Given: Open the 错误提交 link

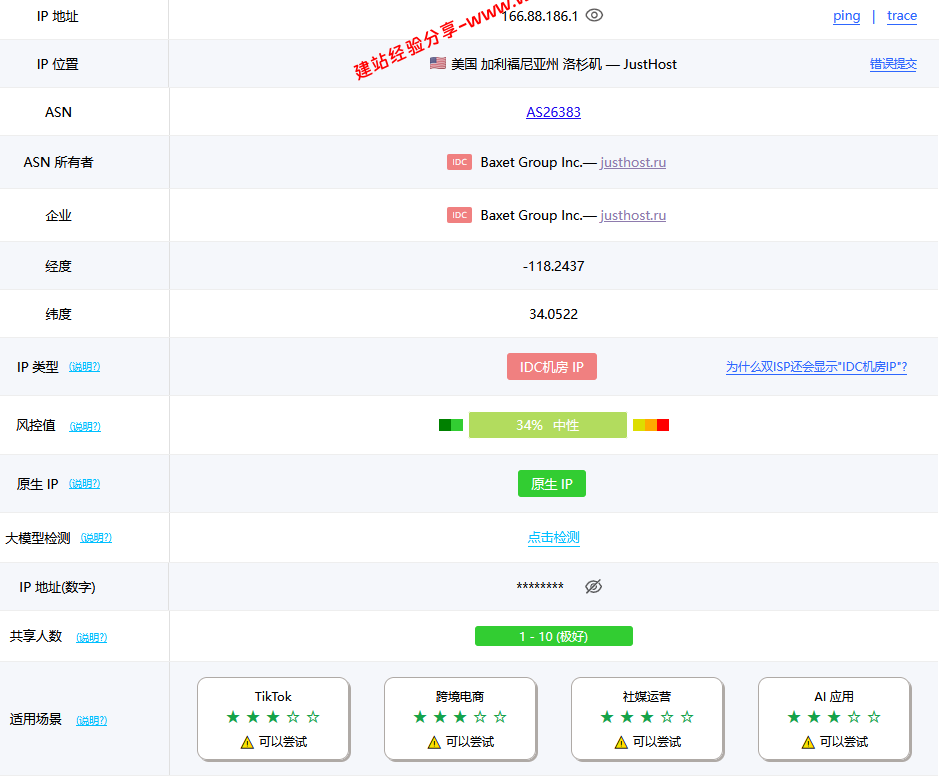Looking at the screenshot, I should (893, 64).
